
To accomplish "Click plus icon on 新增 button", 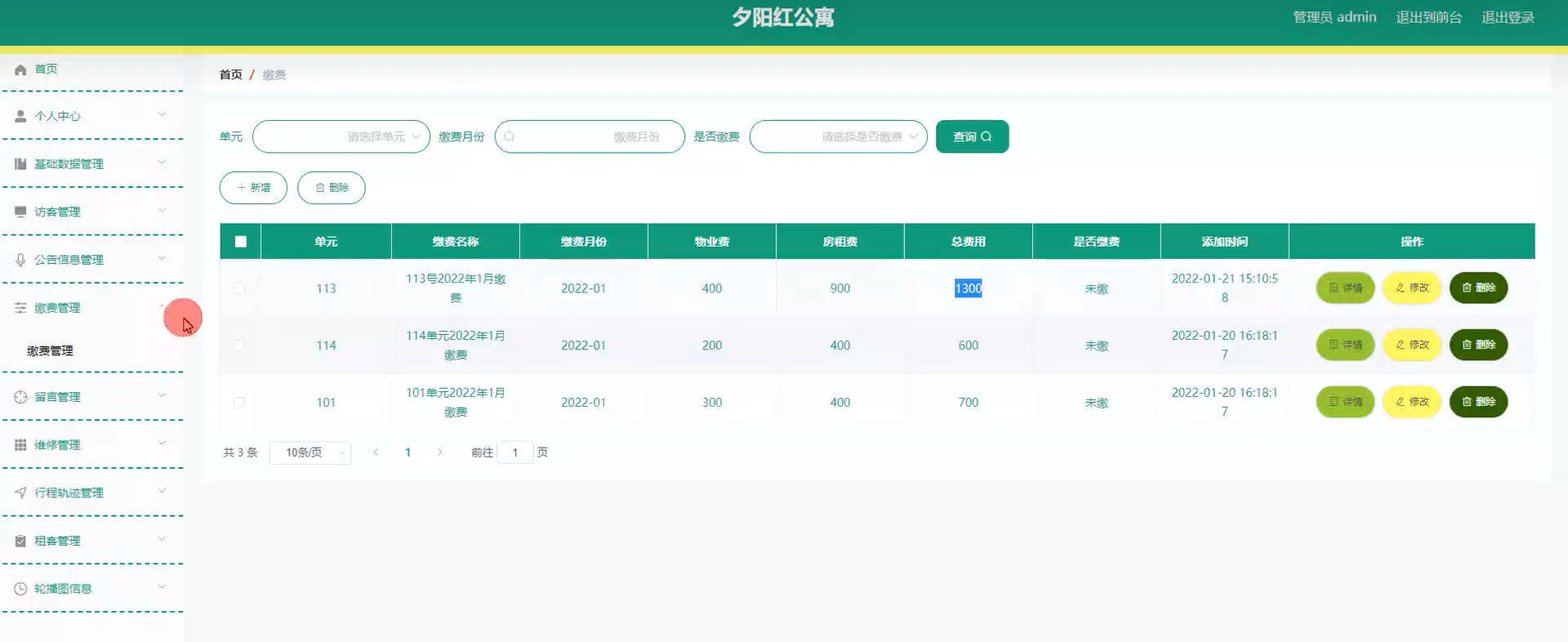I will tap(241, 188).
